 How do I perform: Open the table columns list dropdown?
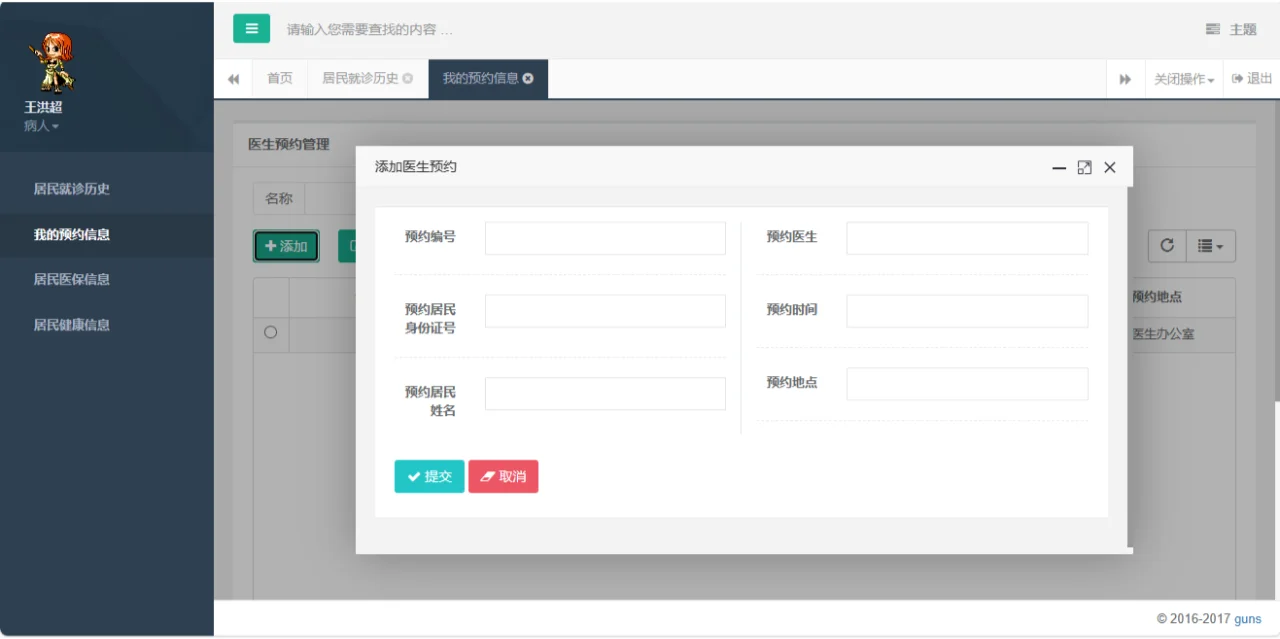[1210, 246]
